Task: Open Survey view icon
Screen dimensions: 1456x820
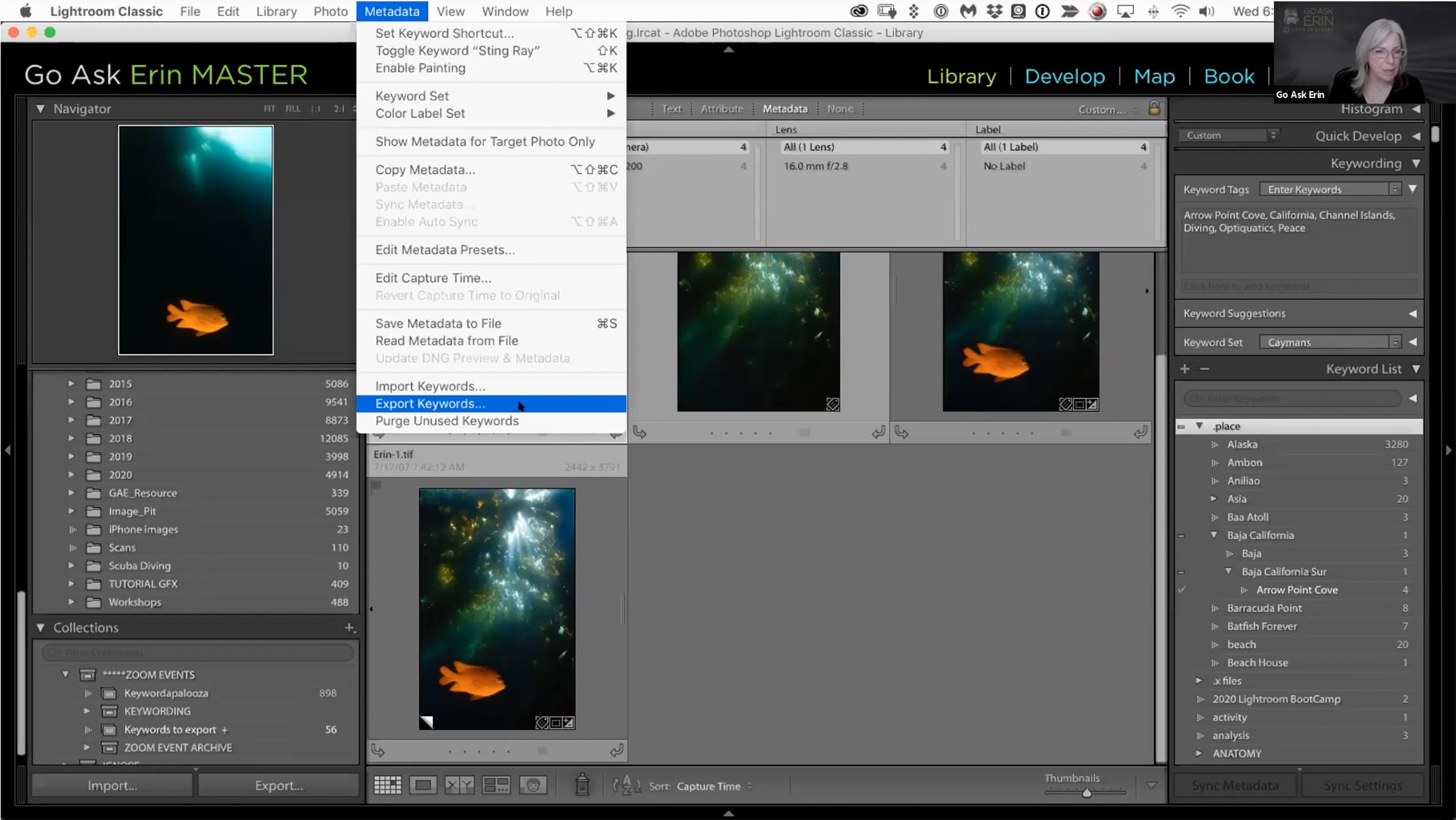Action: pyautogui.click(x=496, y=786)
